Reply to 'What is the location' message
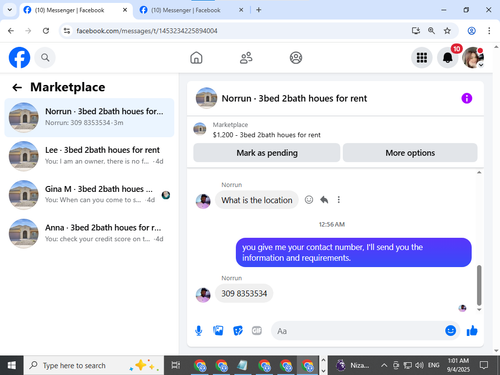The height and width of the screenshot is (375, 500). [x=324, y=200]
